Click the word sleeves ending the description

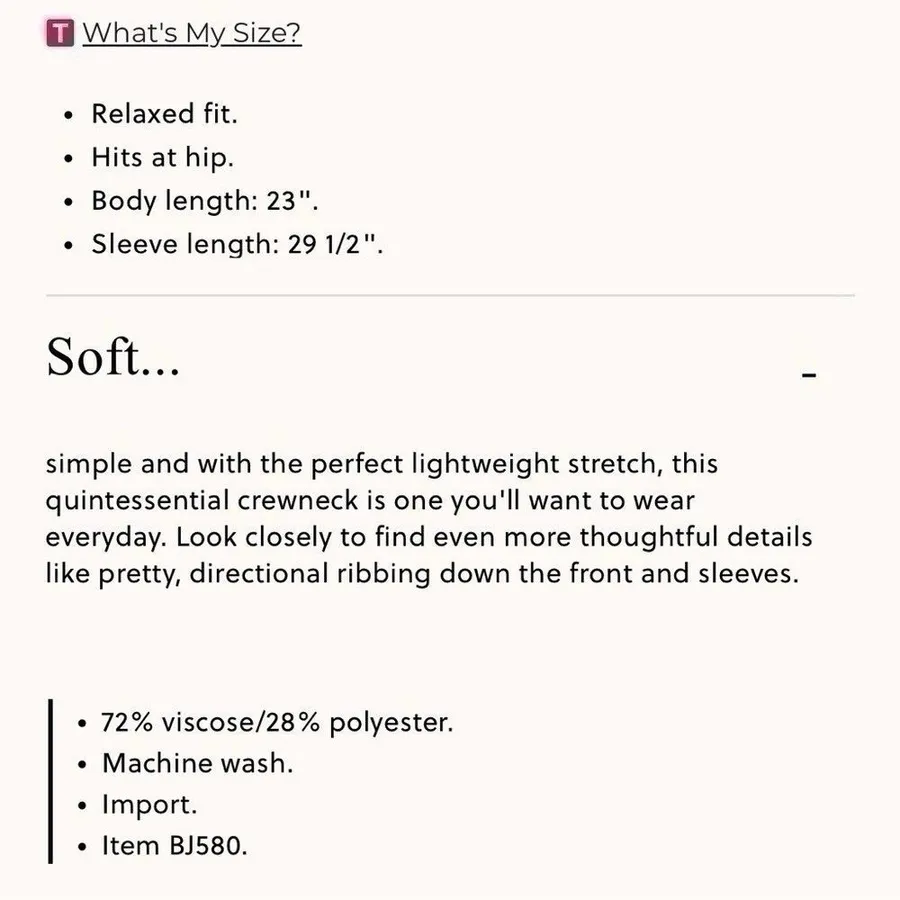748,573
